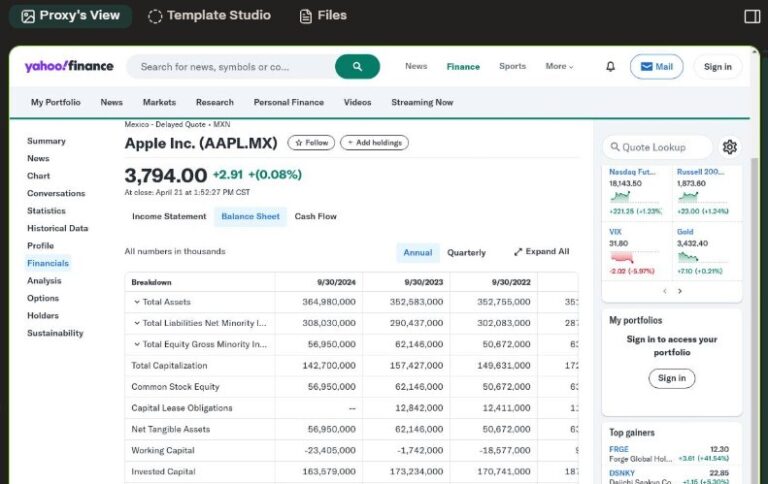Click Sign in in the header
Image resolution: width=768 pixels, height=484 pixels.
[718, 67]
